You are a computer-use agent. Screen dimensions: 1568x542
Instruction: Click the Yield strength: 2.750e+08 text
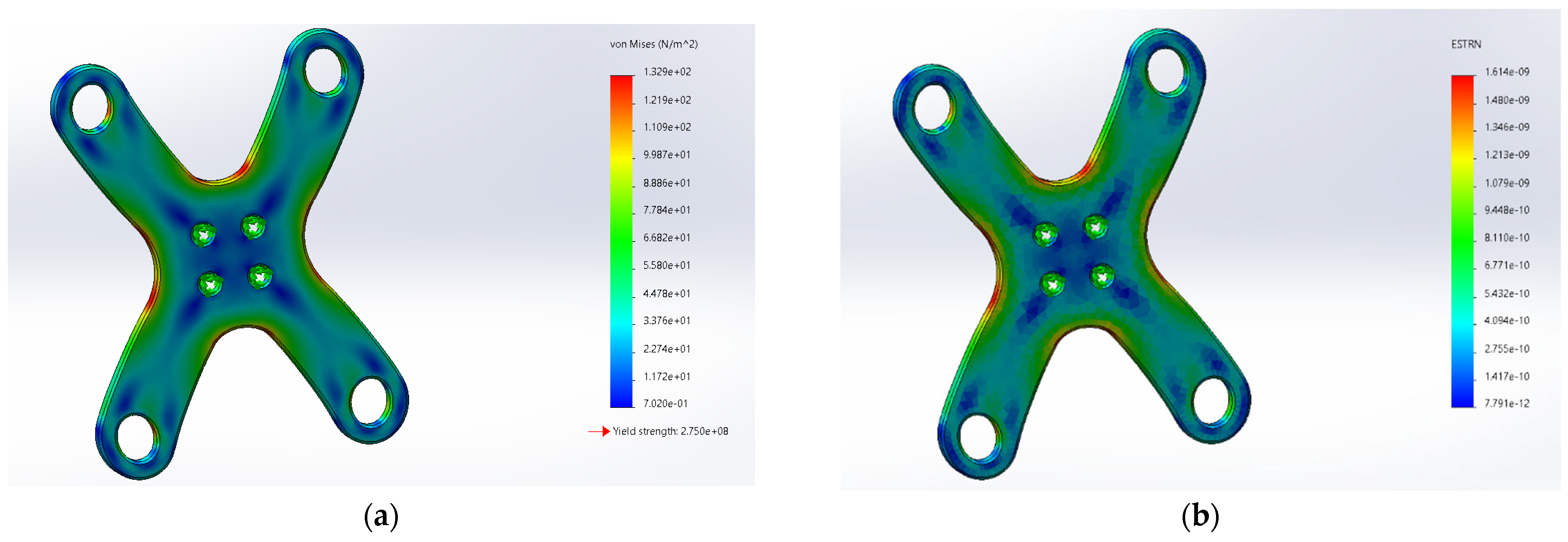[x=670, y=431]
